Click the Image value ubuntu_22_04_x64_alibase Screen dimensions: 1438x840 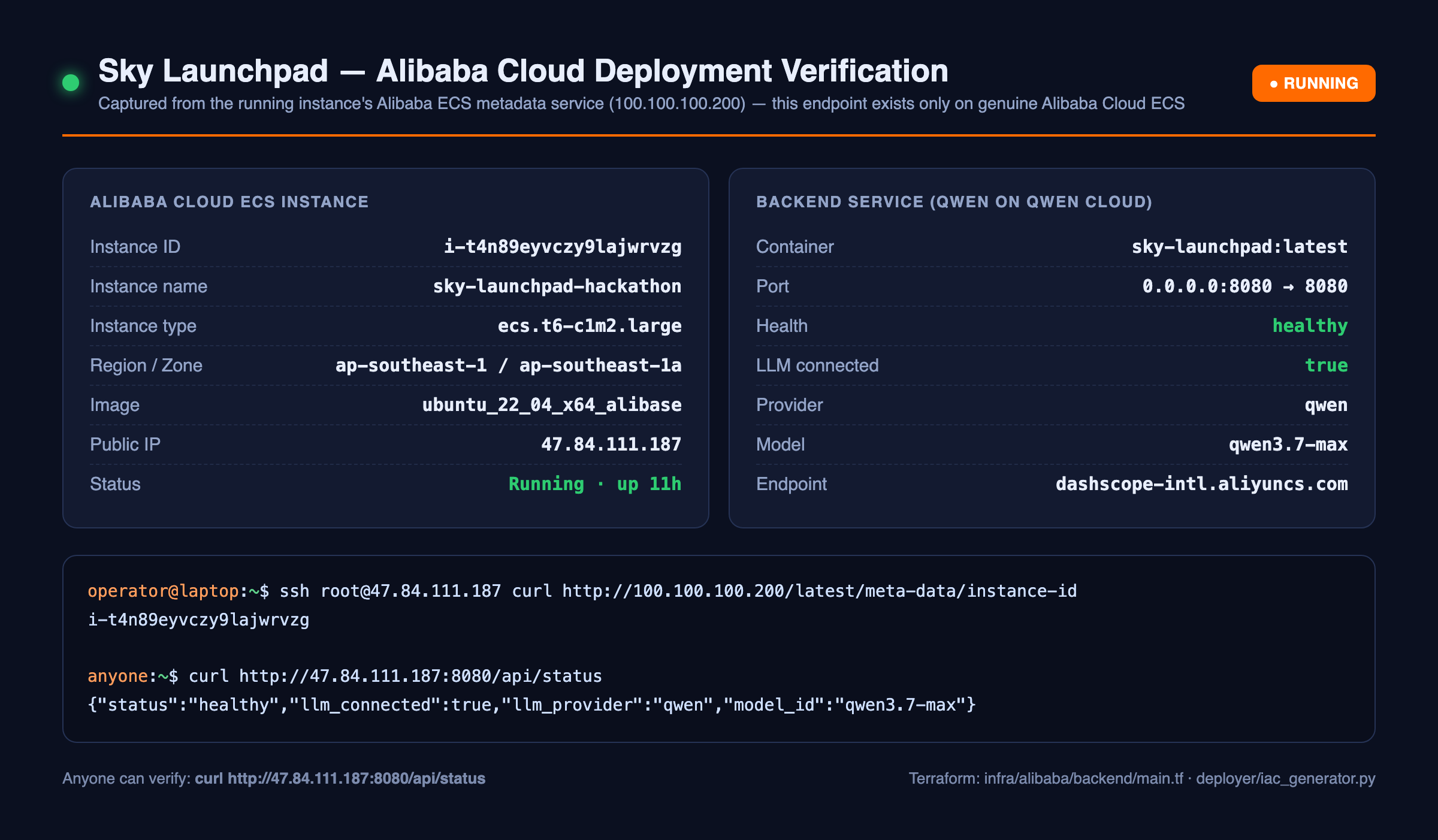coord(552,405)
